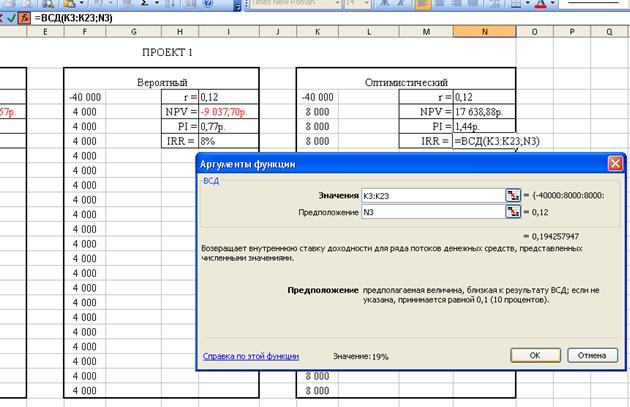Click the Insert Function fx icon

pyautogui.click(x=23, y=19)
